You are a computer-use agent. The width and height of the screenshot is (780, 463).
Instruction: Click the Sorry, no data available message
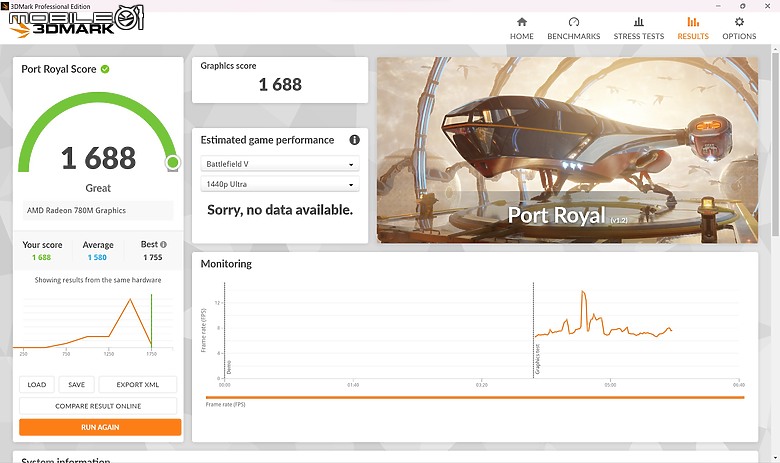pyautogui.click(x=280, y=210)
